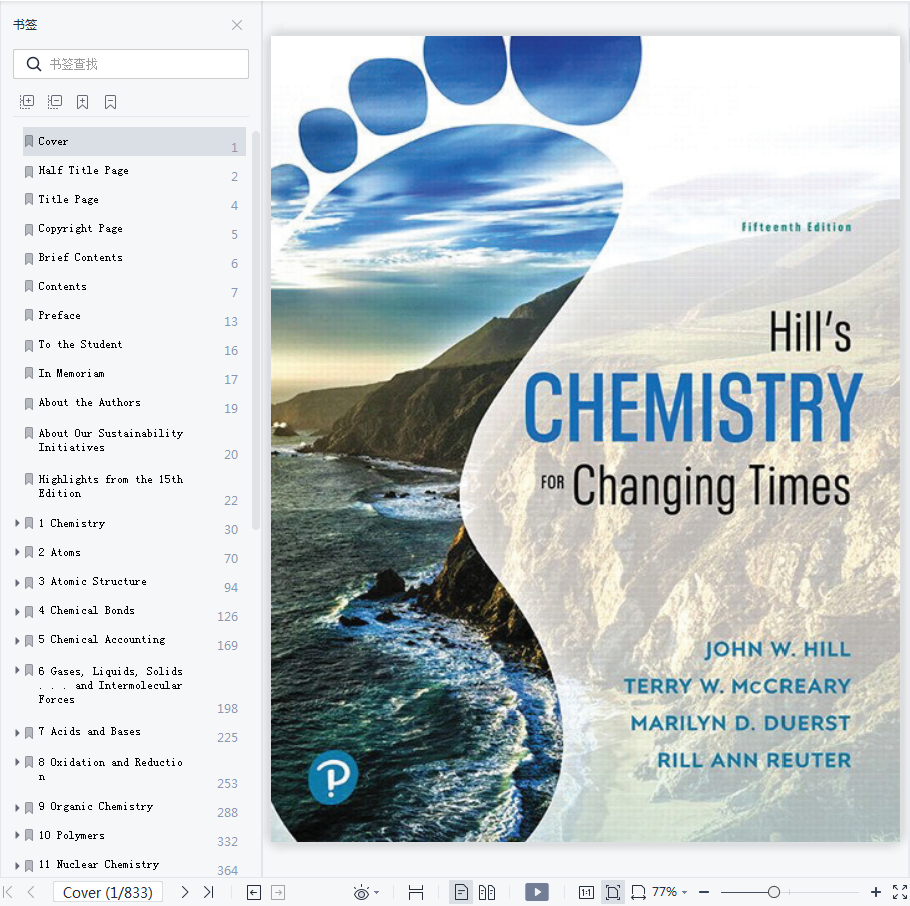Select the Cover bookmark
The height and width of the screenshot is (906, 910).
(x=134, y=142)
